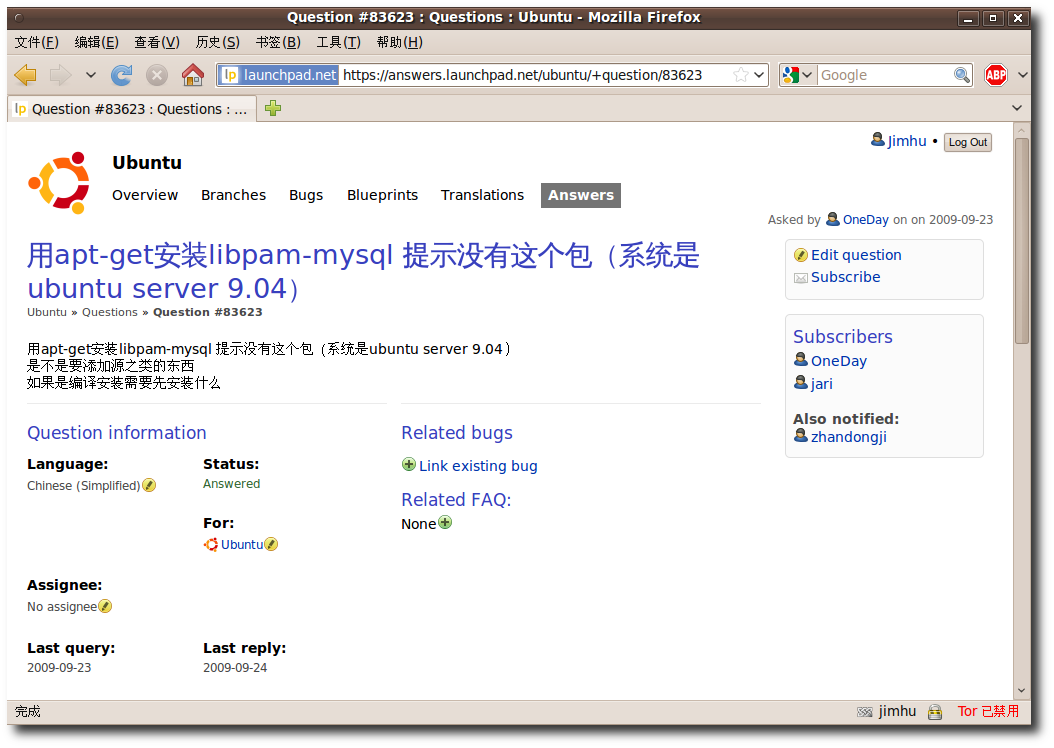1054x748 pixels.
Task: Open the Adblock Plus dropdown arrow
Action: pos(1022,75)
